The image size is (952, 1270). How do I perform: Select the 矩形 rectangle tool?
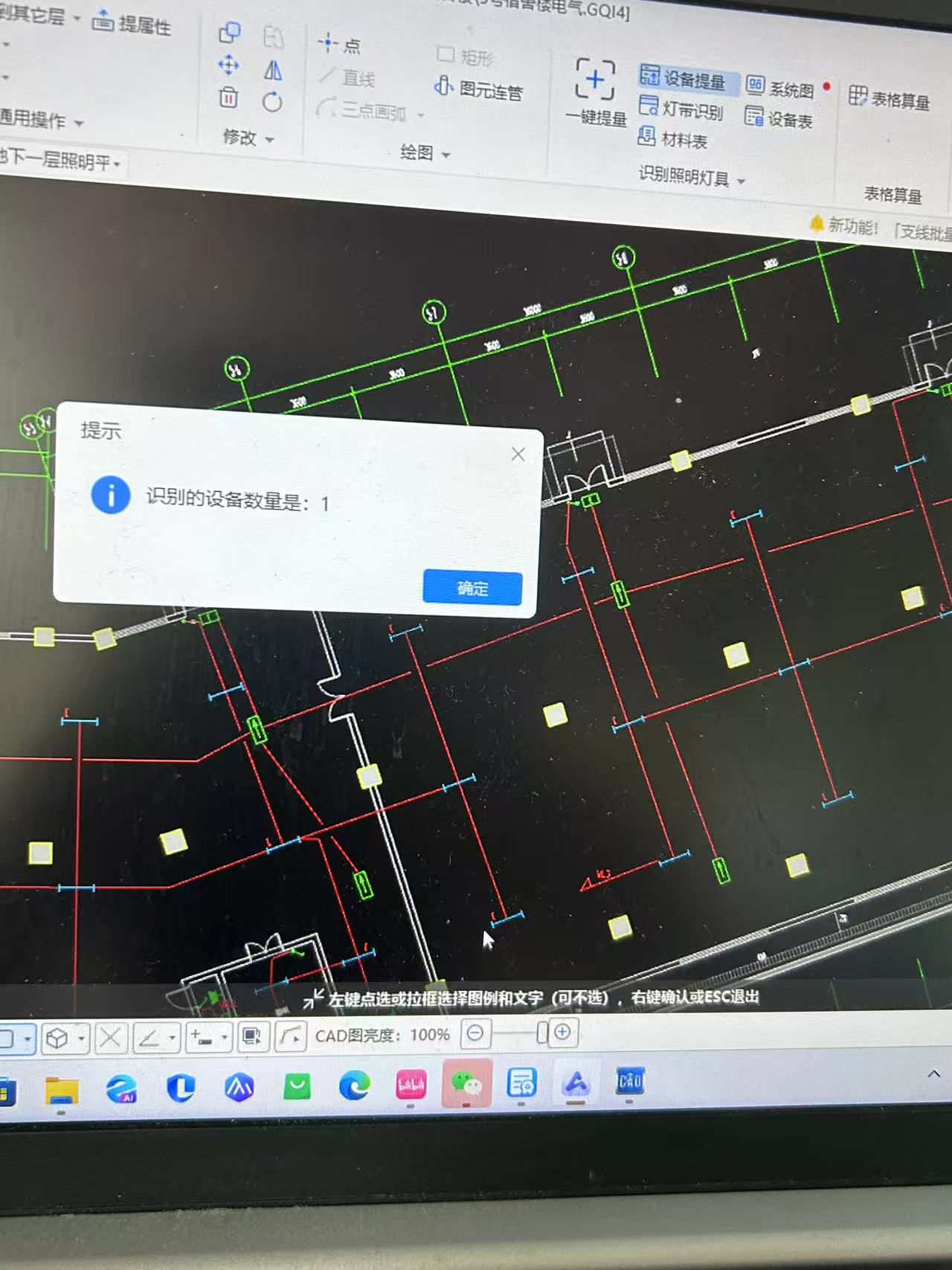466,56
